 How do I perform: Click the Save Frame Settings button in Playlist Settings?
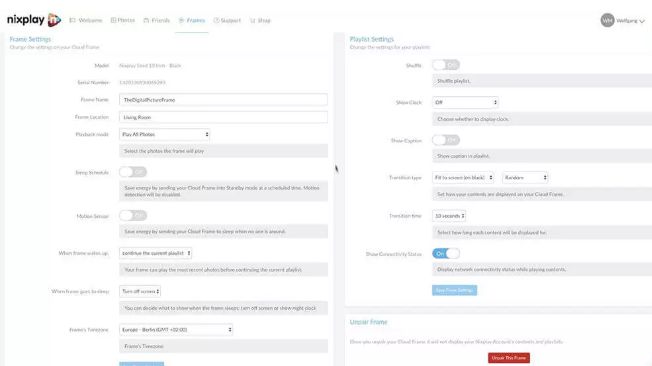pos(454,290)
